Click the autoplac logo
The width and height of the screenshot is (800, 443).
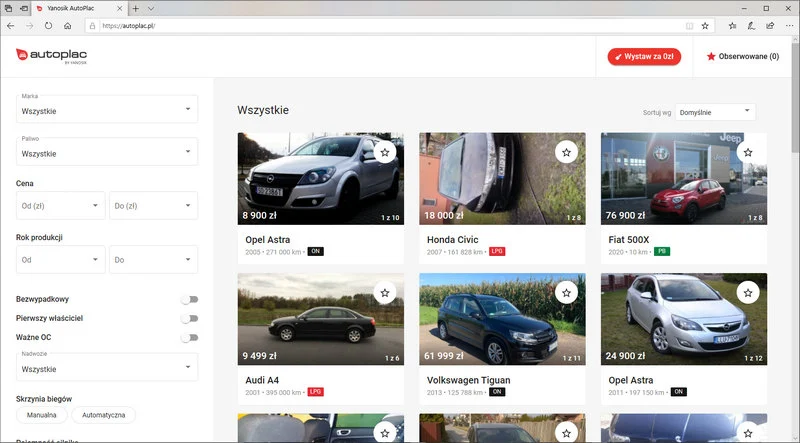(x=52, y=56)
